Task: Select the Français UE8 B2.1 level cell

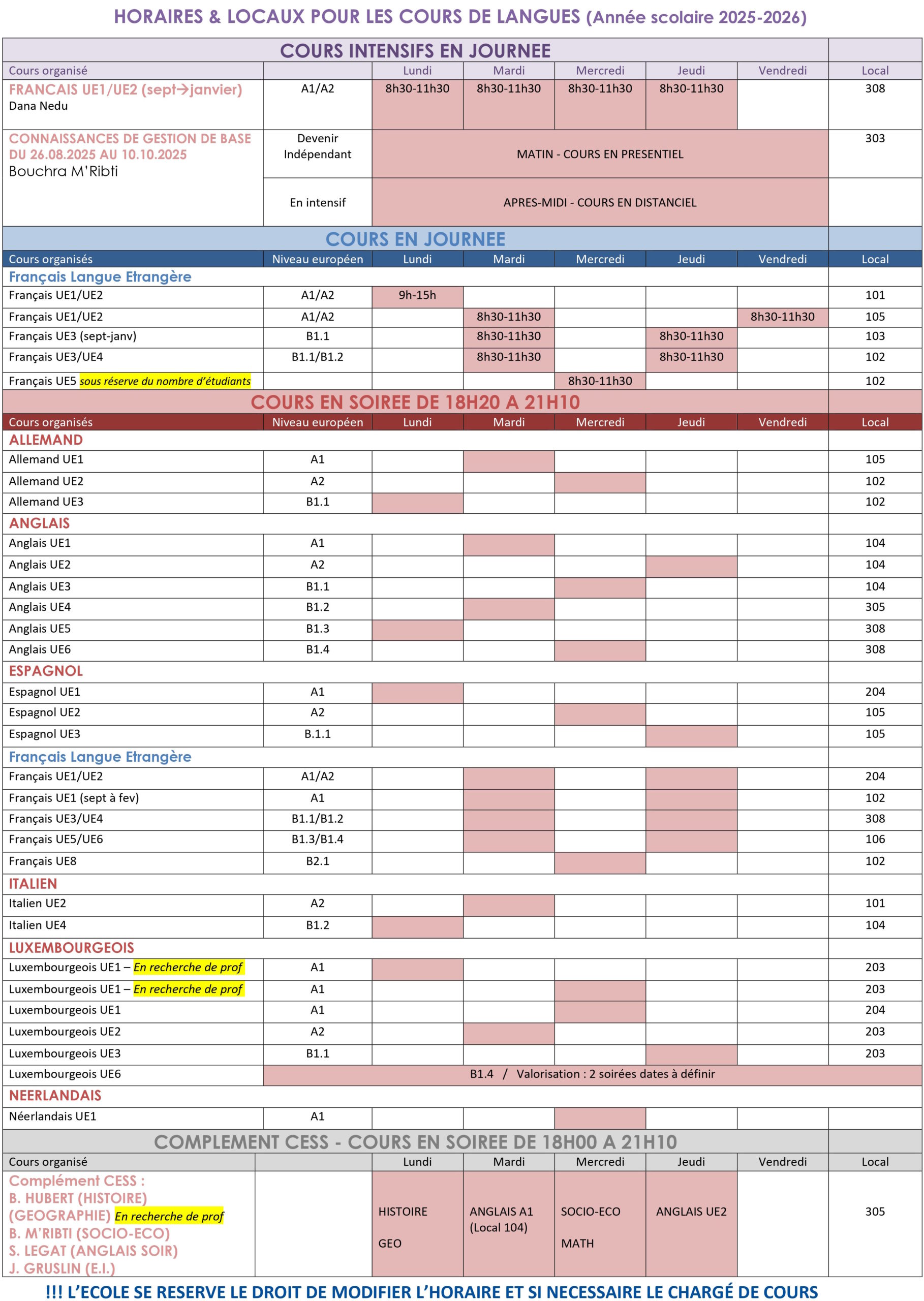Action: tap(318, 862)
